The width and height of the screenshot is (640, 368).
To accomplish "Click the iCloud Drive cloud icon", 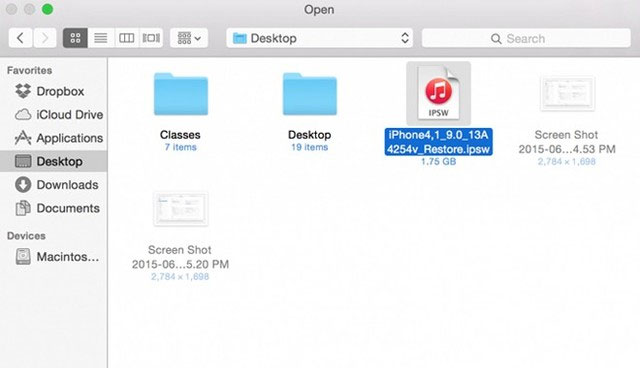I will click(23, 115).
